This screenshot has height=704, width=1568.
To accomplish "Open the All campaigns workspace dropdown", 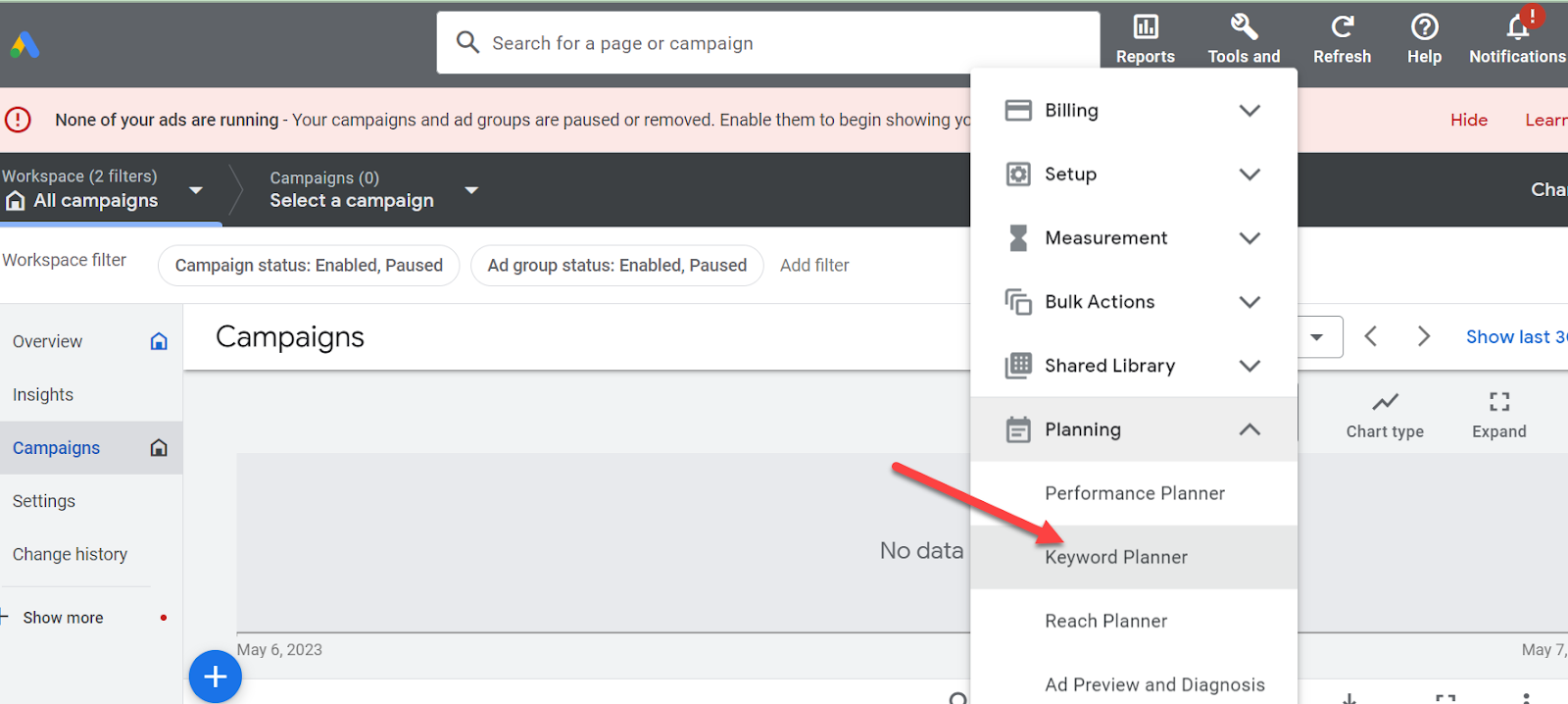I will pyautogui.click(x=196, y=189).
